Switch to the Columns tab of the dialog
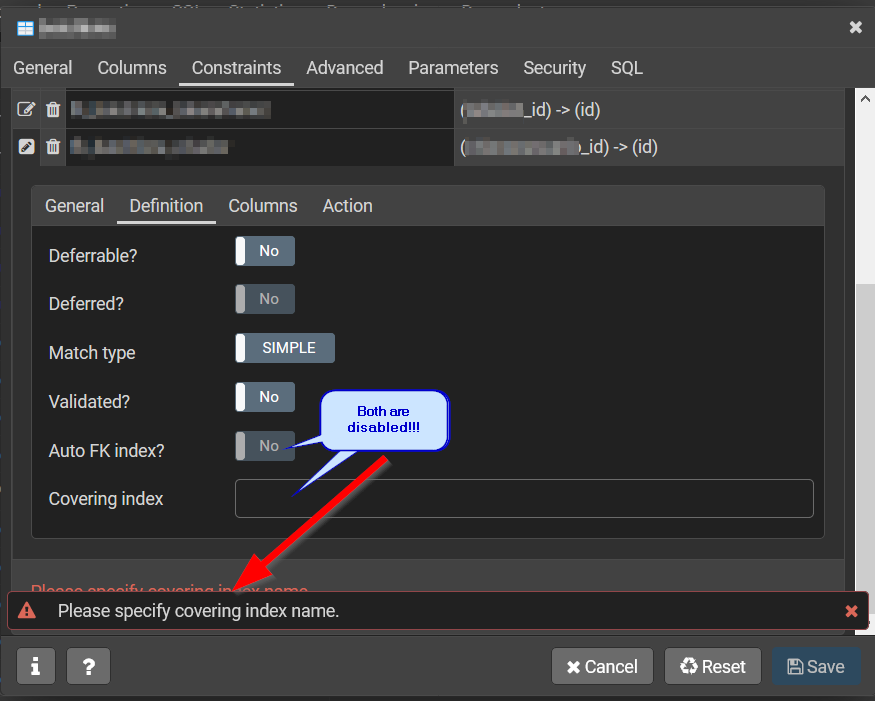Image resolution: width=875 pixels, height=701 pixels. coord(132,68)
